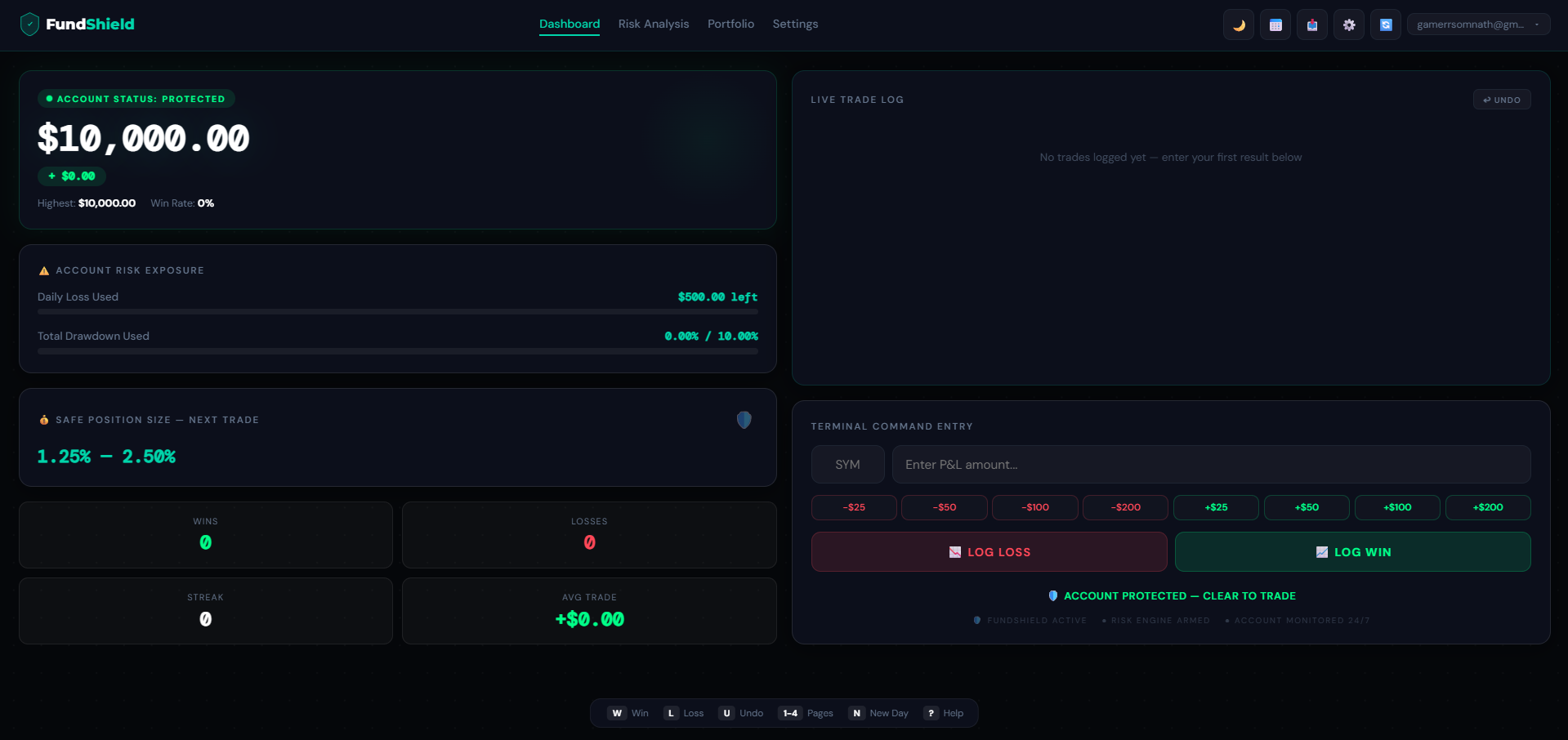1568x740 pixels.
Task: Switch to the Risk Analysis tab
Action: click(653, 24)
